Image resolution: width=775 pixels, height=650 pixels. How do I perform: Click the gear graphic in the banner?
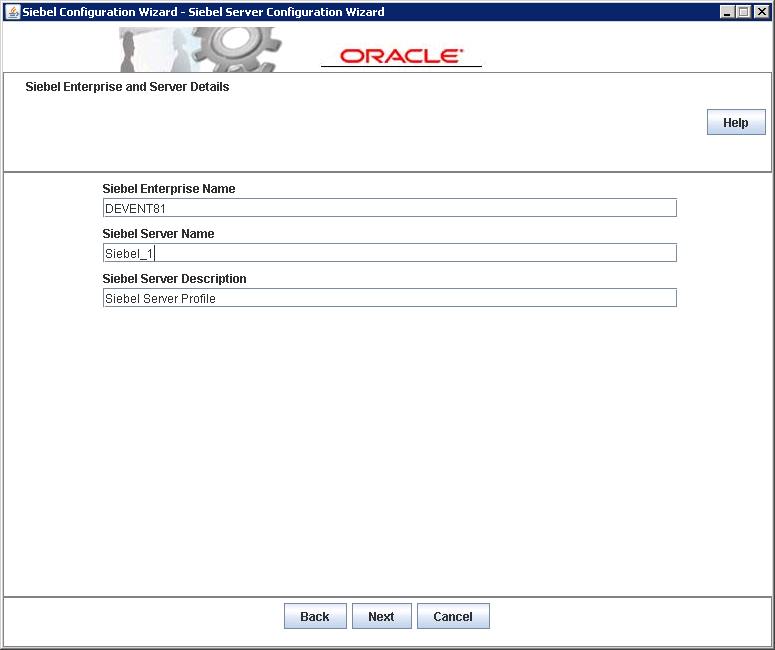[237, 49]
